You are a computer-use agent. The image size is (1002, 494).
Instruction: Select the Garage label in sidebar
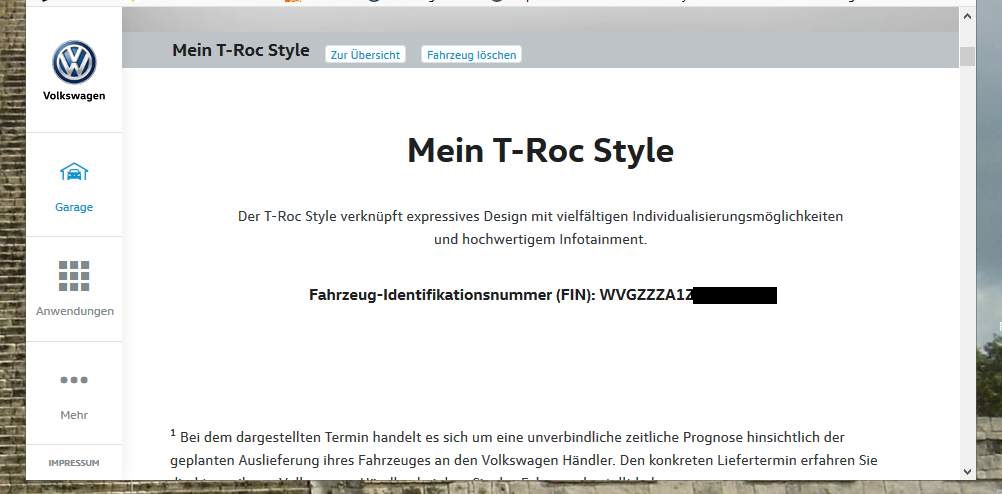74,207
